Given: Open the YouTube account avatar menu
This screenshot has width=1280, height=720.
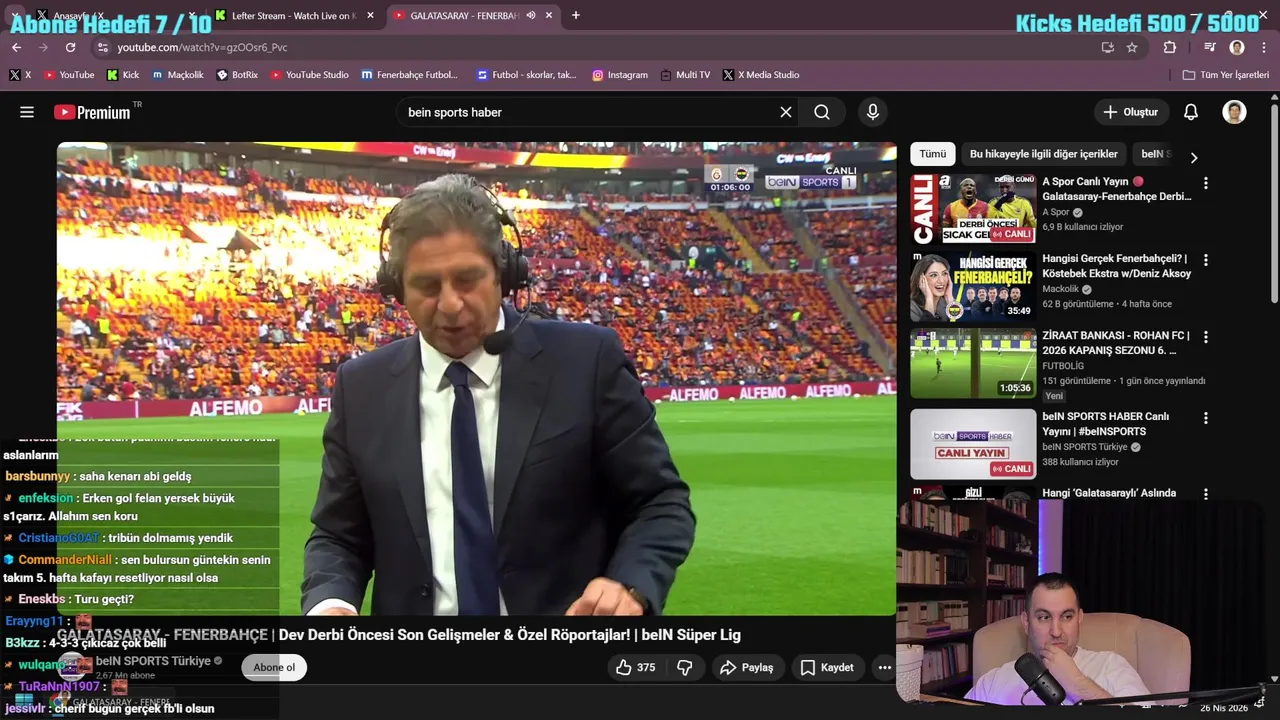Looking at the screenshot, I should pos(1234,112).
